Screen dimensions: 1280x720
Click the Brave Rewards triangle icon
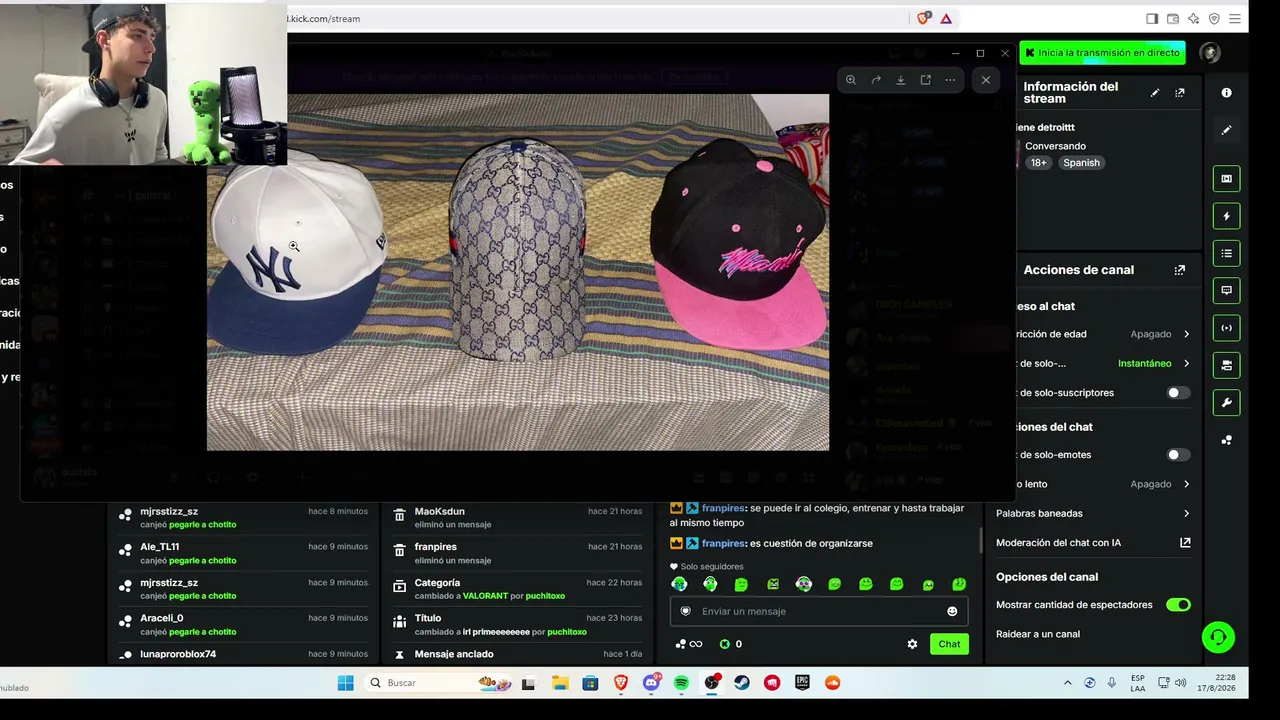coord(946,18)
